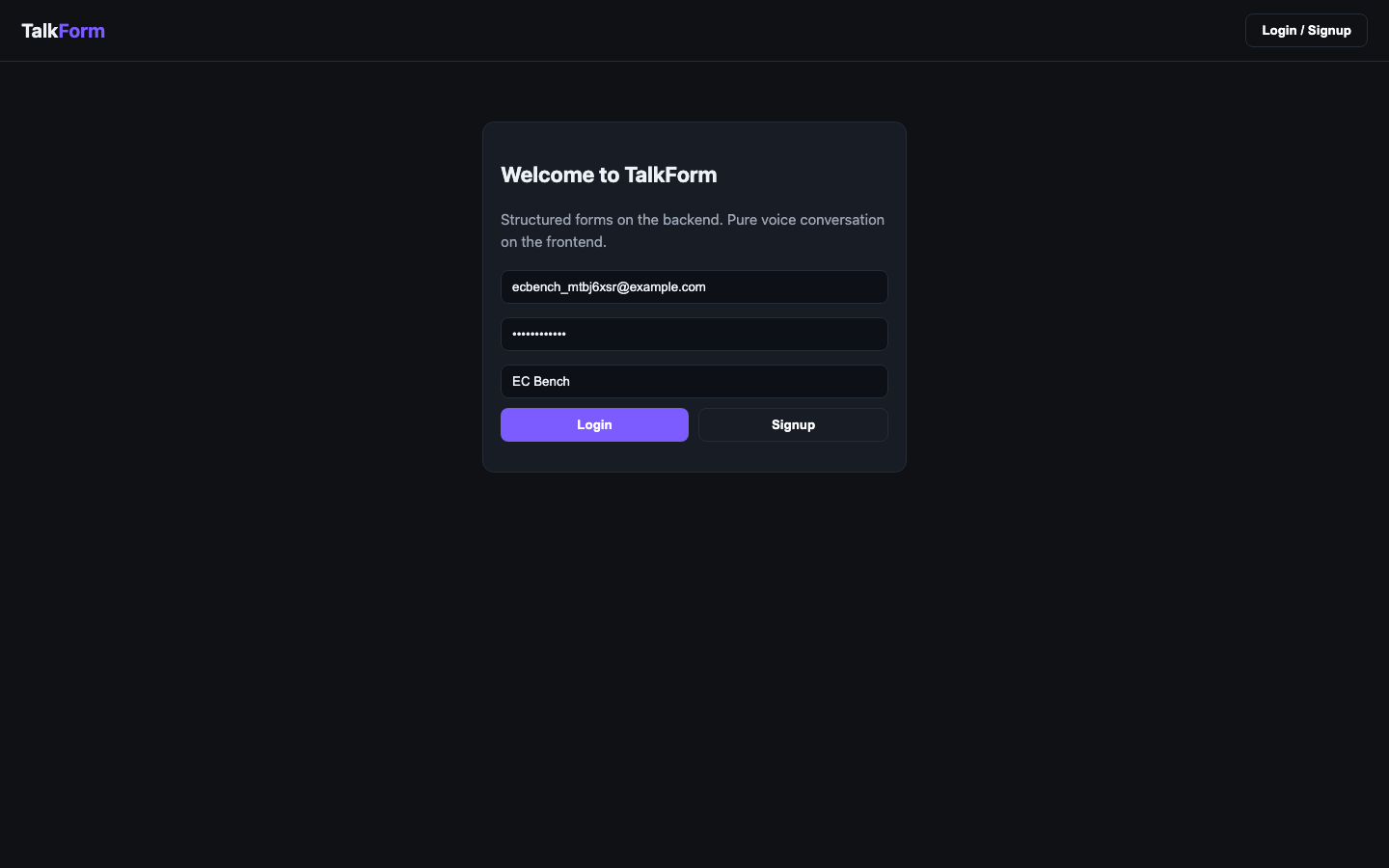This screenshot has height=868, width=1389.
Task: Click the "Welcome to TalkForm" heading
Action: click(x=609, y=175)
